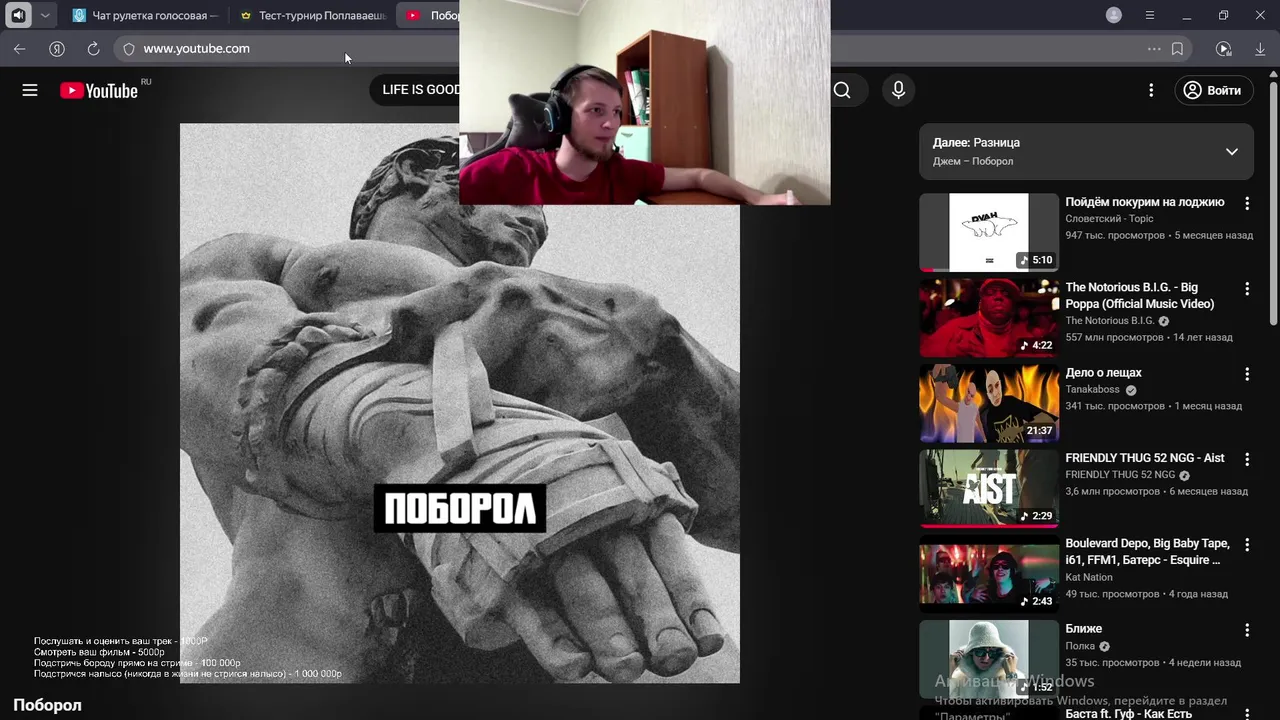Click the Yandex Я home button
The image size is (1280, 720).
click(57, 48)
